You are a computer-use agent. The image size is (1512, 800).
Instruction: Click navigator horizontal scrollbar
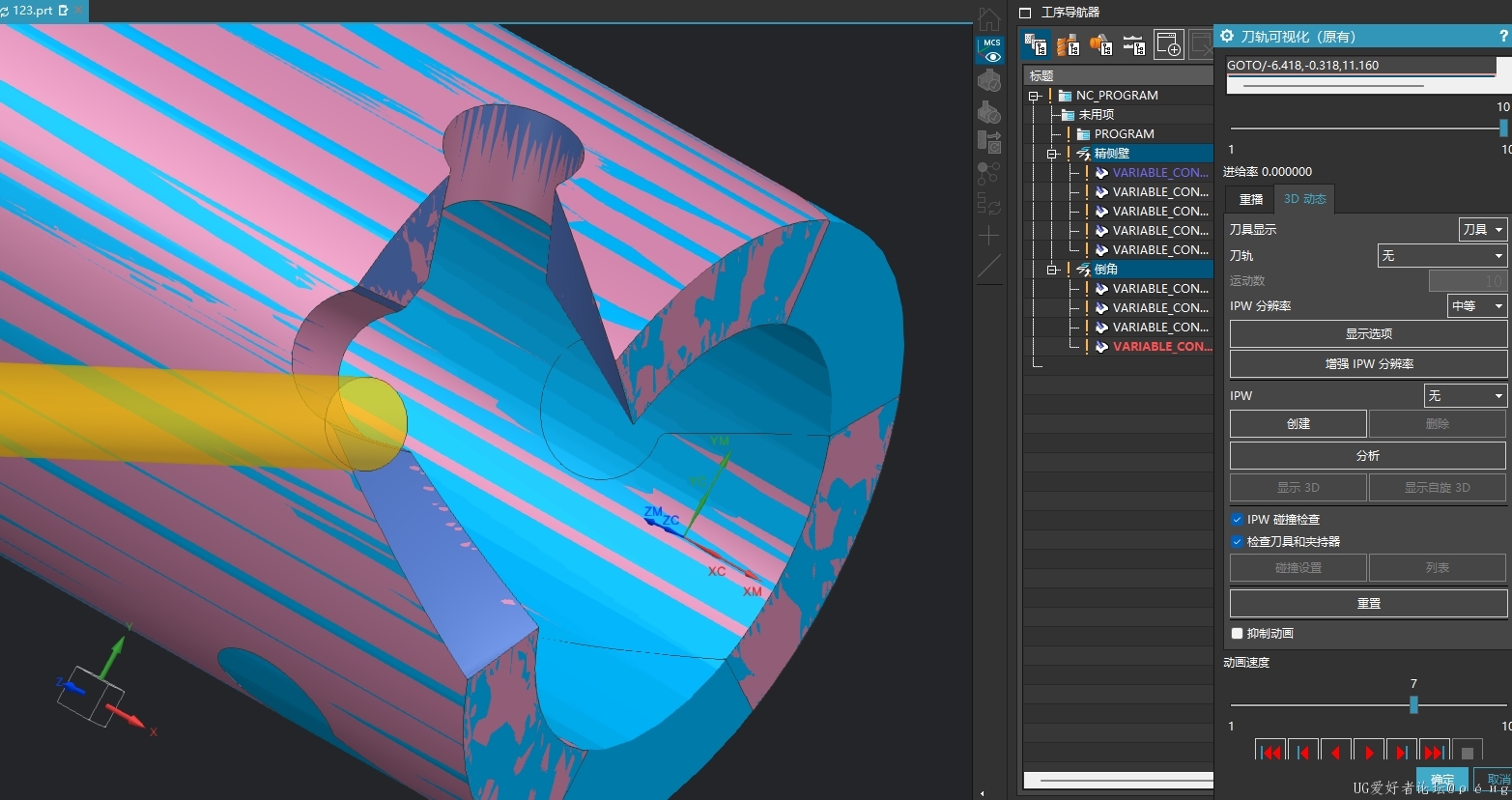pos(1119,780)
